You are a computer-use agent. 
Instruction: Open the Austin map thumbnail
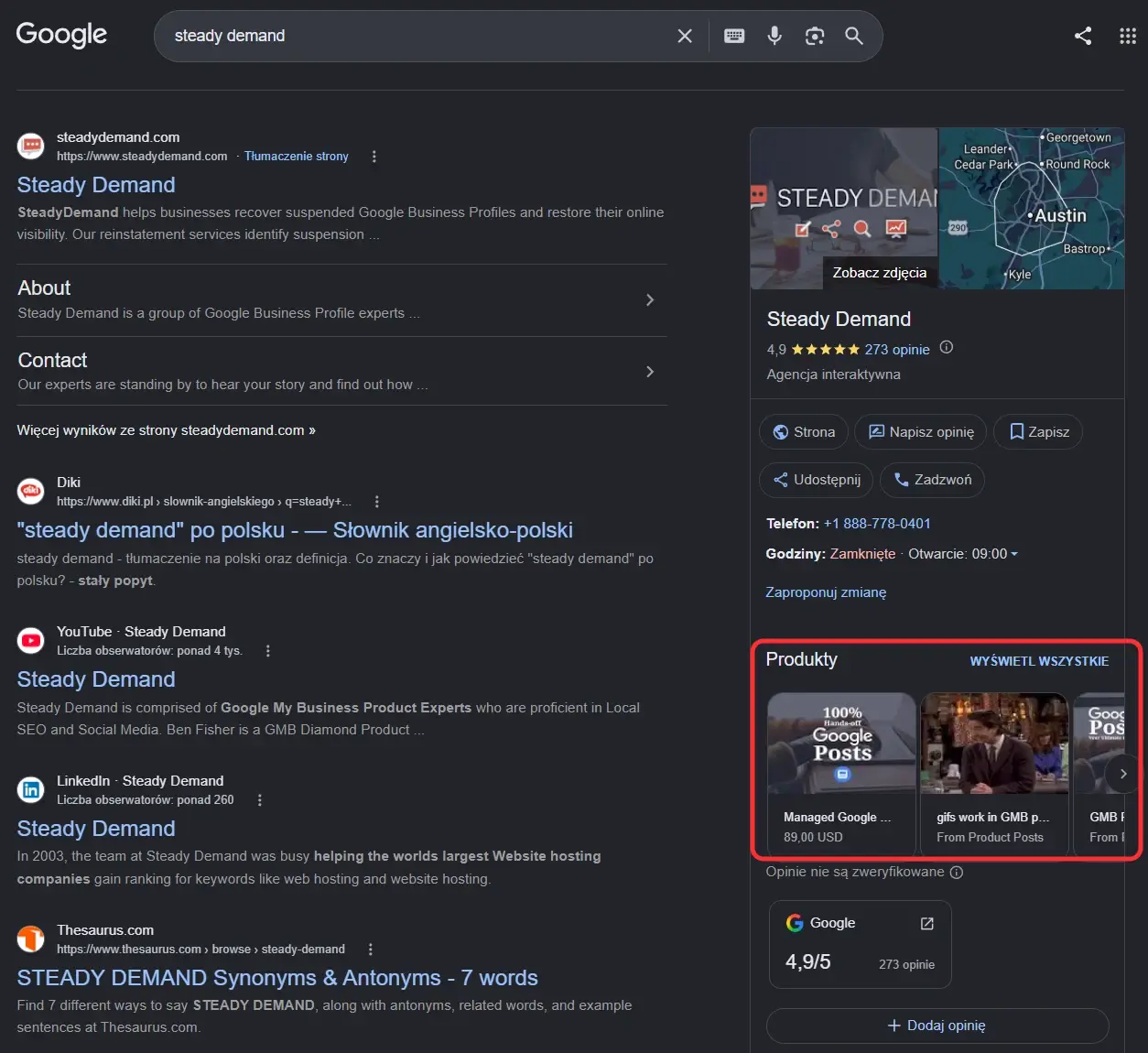pos(1032,209)
